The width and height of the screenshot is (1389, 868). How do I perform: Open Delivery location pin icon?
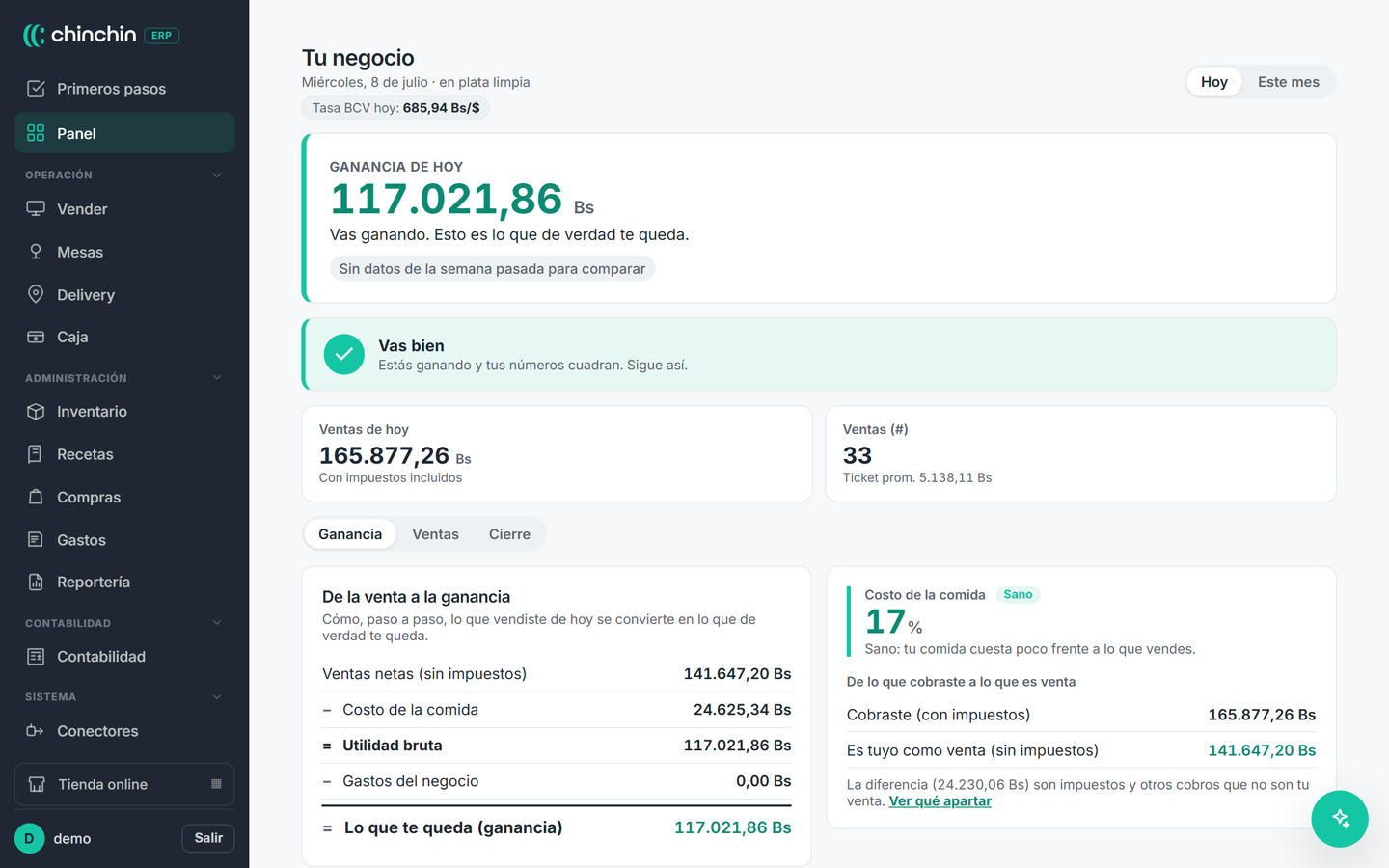tap(36, 294)
